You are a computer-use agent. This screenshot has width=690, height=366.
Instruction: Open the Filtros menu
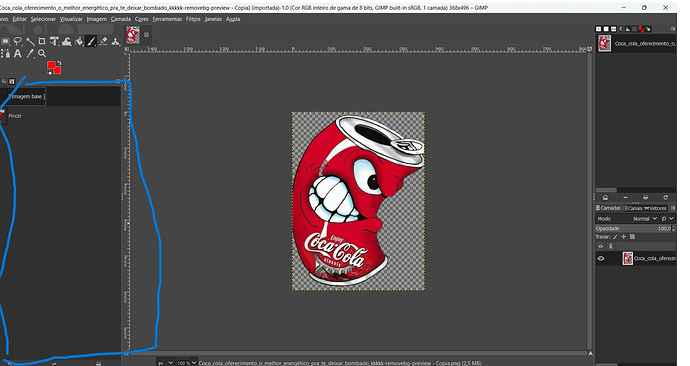(193, 19)
